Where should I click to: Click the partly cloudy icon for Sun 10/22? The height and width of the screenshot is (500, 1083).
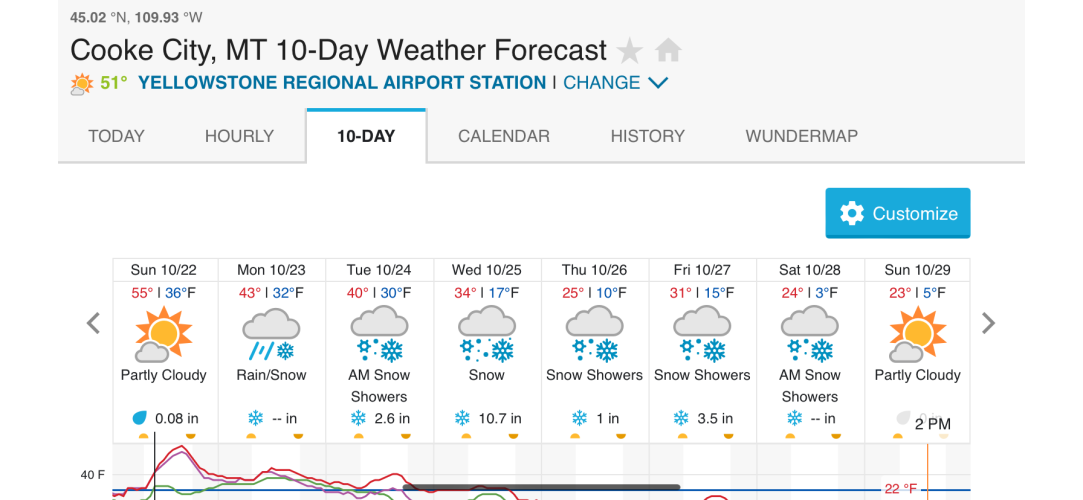[164, 335]
